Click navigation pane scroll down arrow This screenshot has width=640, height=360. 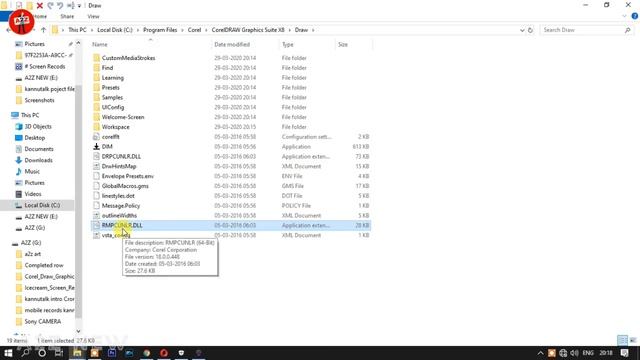click(x=78, y=331)
